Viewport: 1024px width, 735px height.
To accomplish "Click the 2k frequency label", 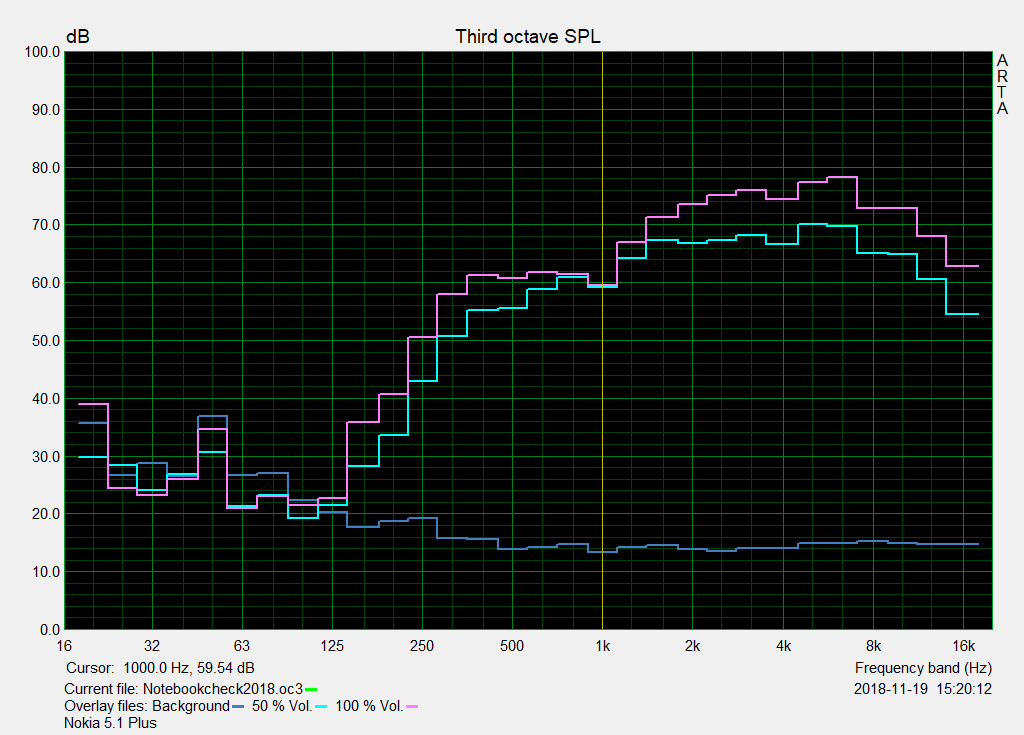I will (x=692, y=646).
